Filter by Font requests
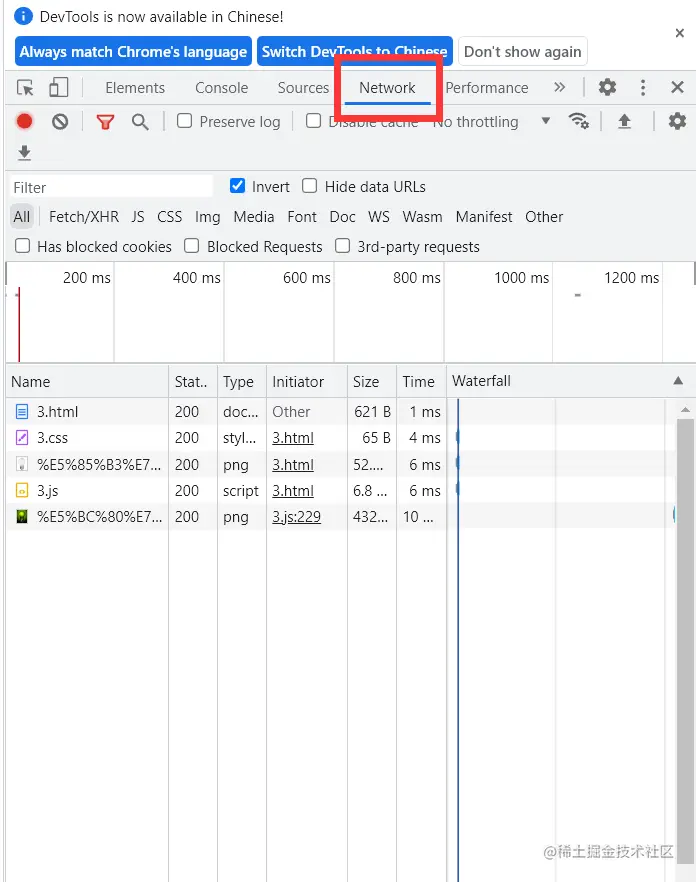The image size is (696, 882). tap(302, 217)
